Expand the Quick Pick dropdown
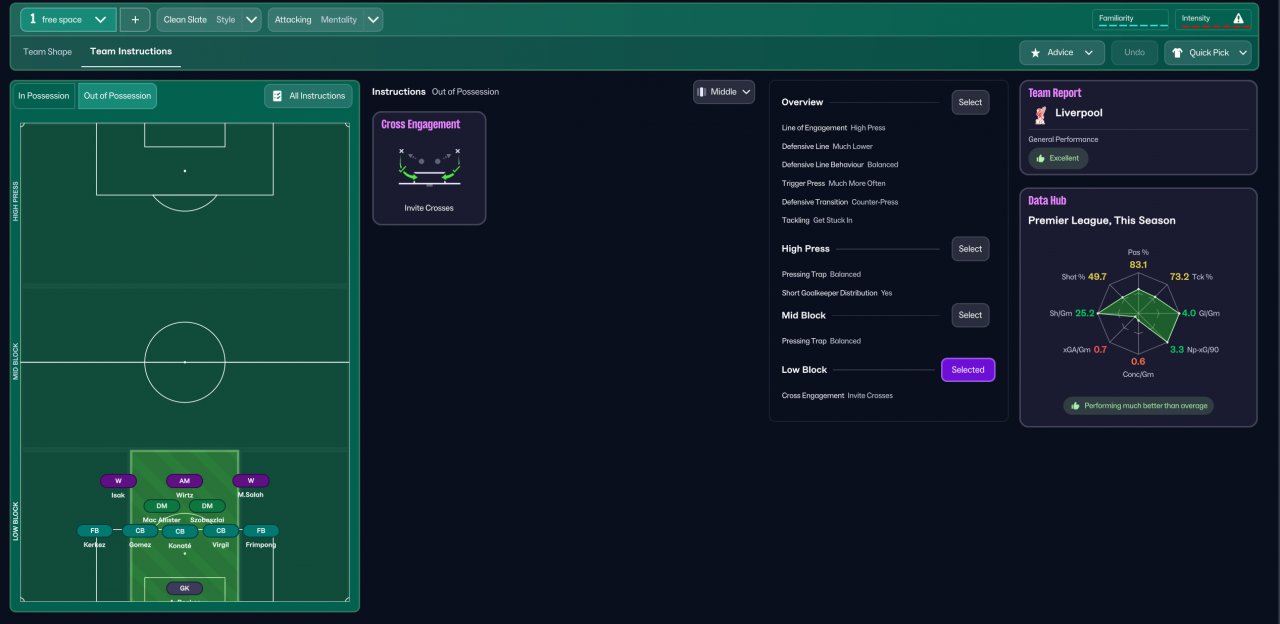This screenshot has width=1280, height=624. pos(1208,52)
